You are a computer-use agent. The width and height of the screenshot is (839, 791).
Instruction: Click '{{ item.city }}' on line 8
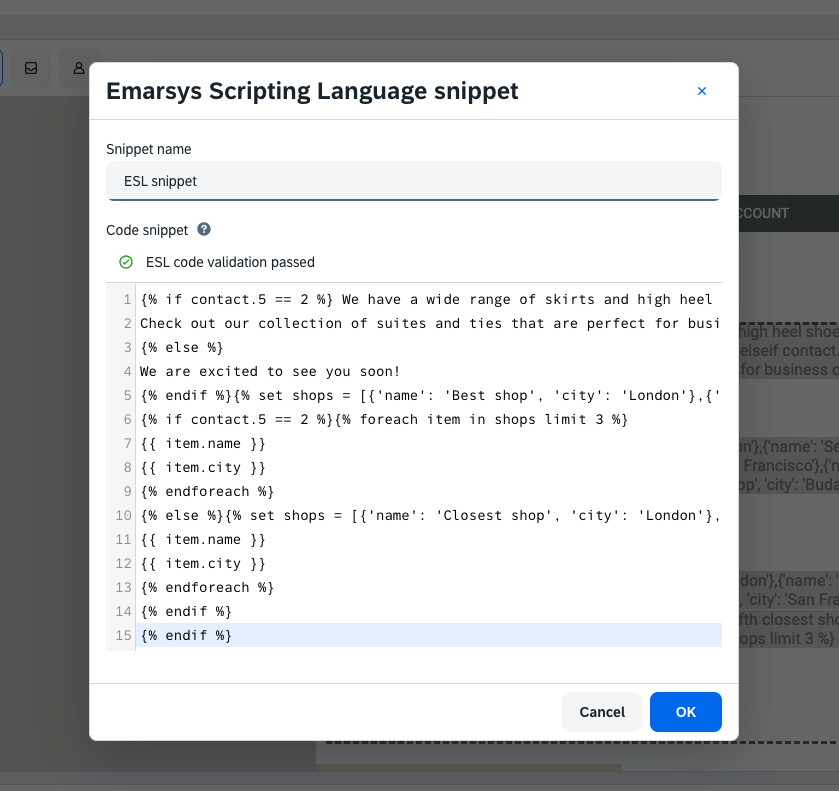203,468
